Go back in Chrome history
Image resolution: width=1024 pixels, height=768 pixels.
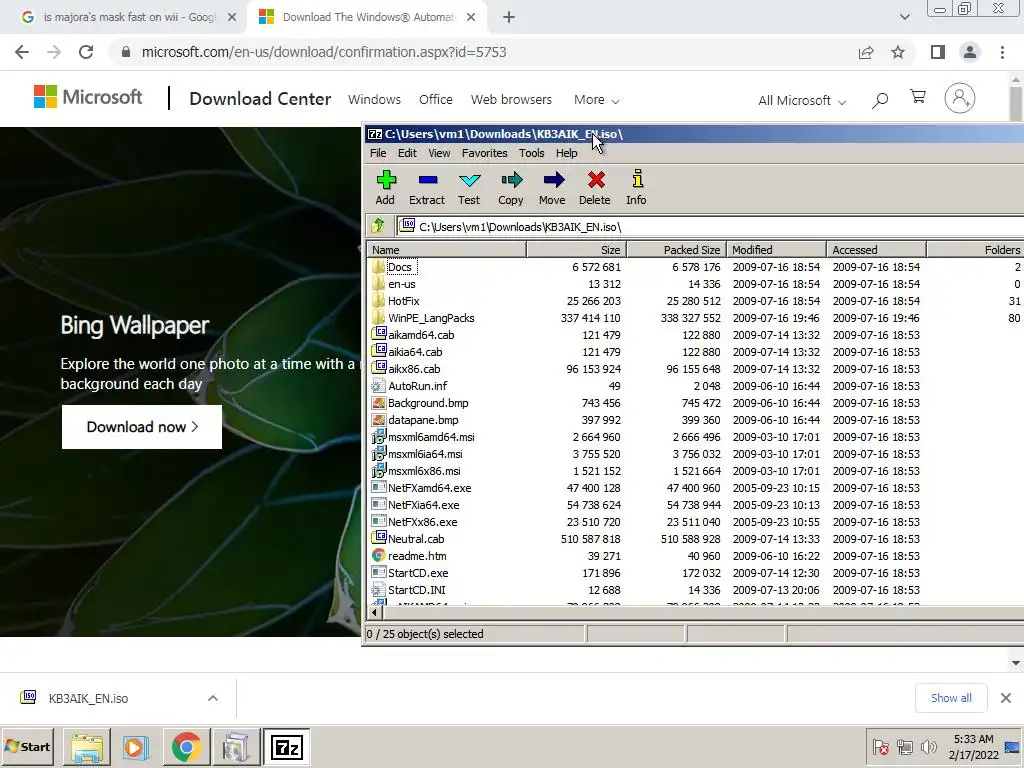coord(22,52)
